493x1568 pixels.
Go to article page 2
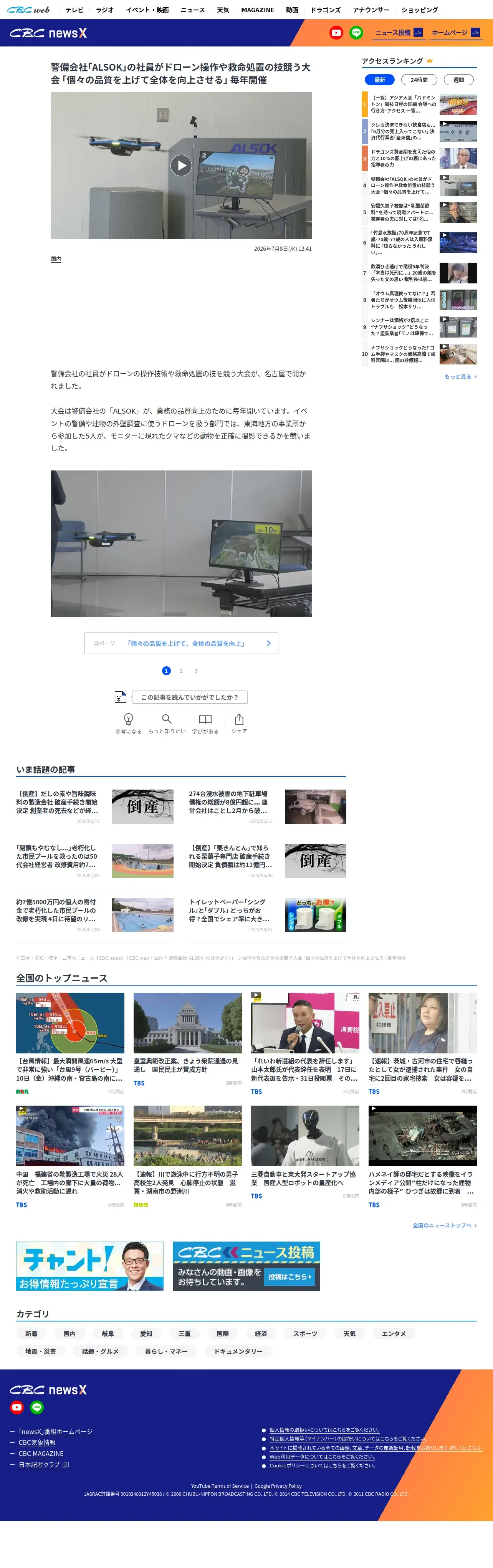181,671
